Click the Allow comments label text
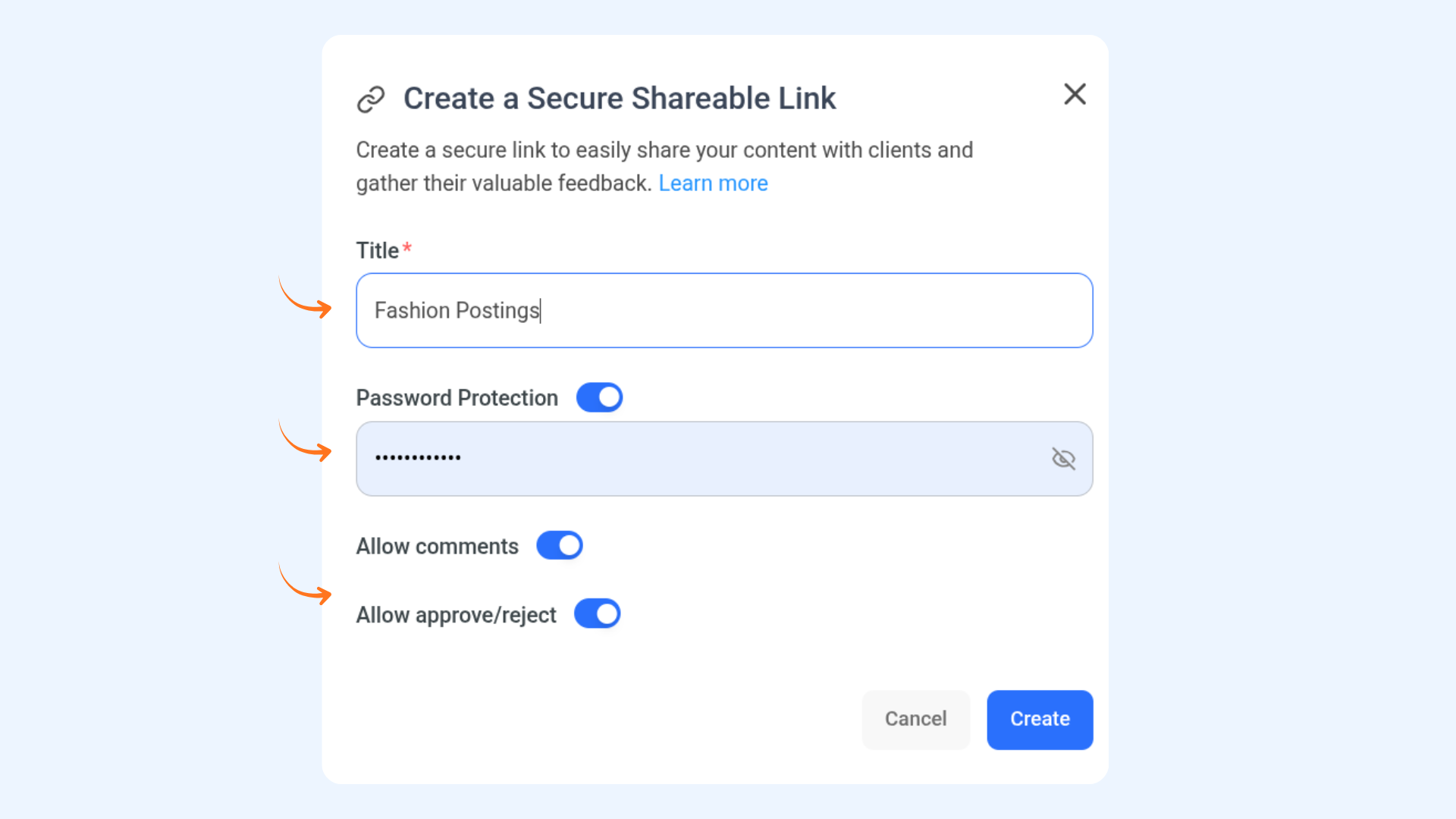The width and height of the screenshot is (1456, 819). point(437,546)
